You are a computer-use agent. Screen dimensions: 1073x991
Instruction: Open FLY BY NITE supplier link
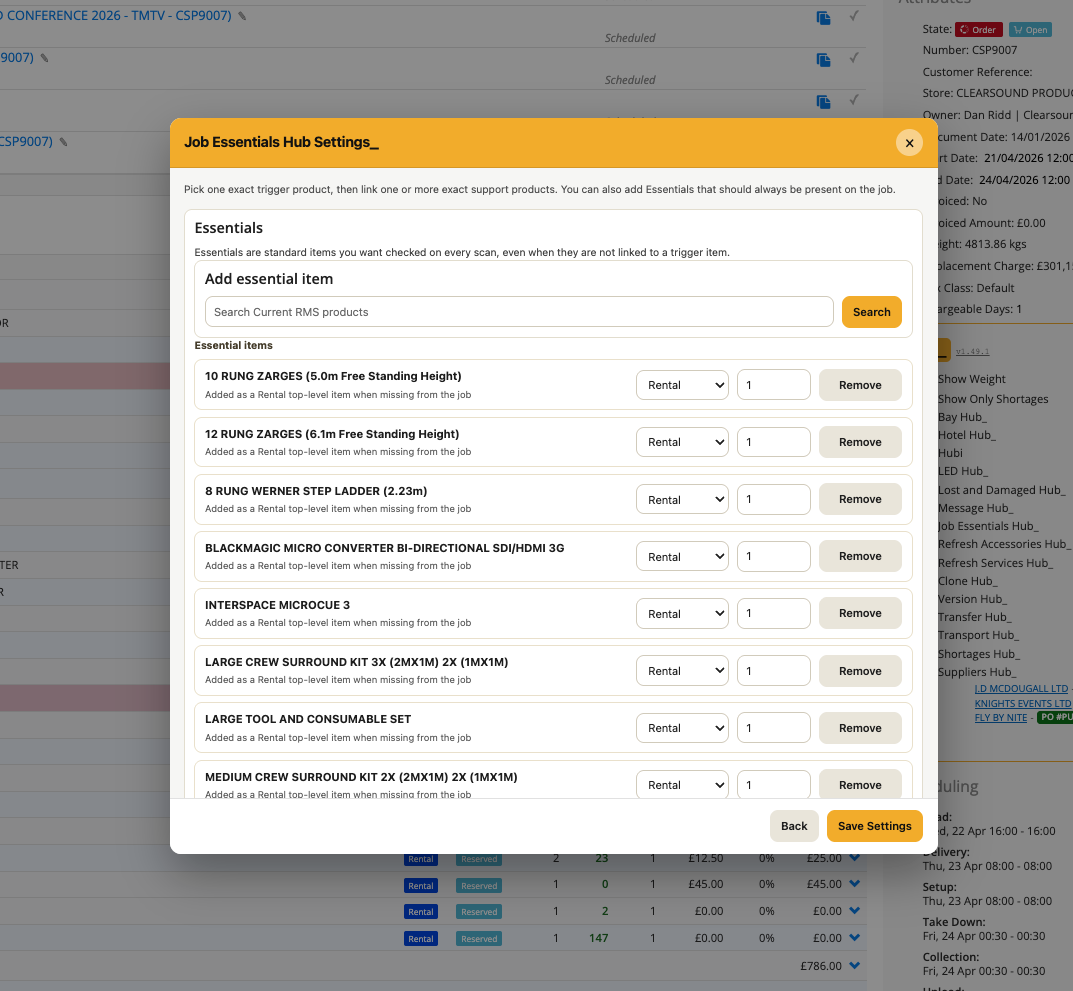1000,718
